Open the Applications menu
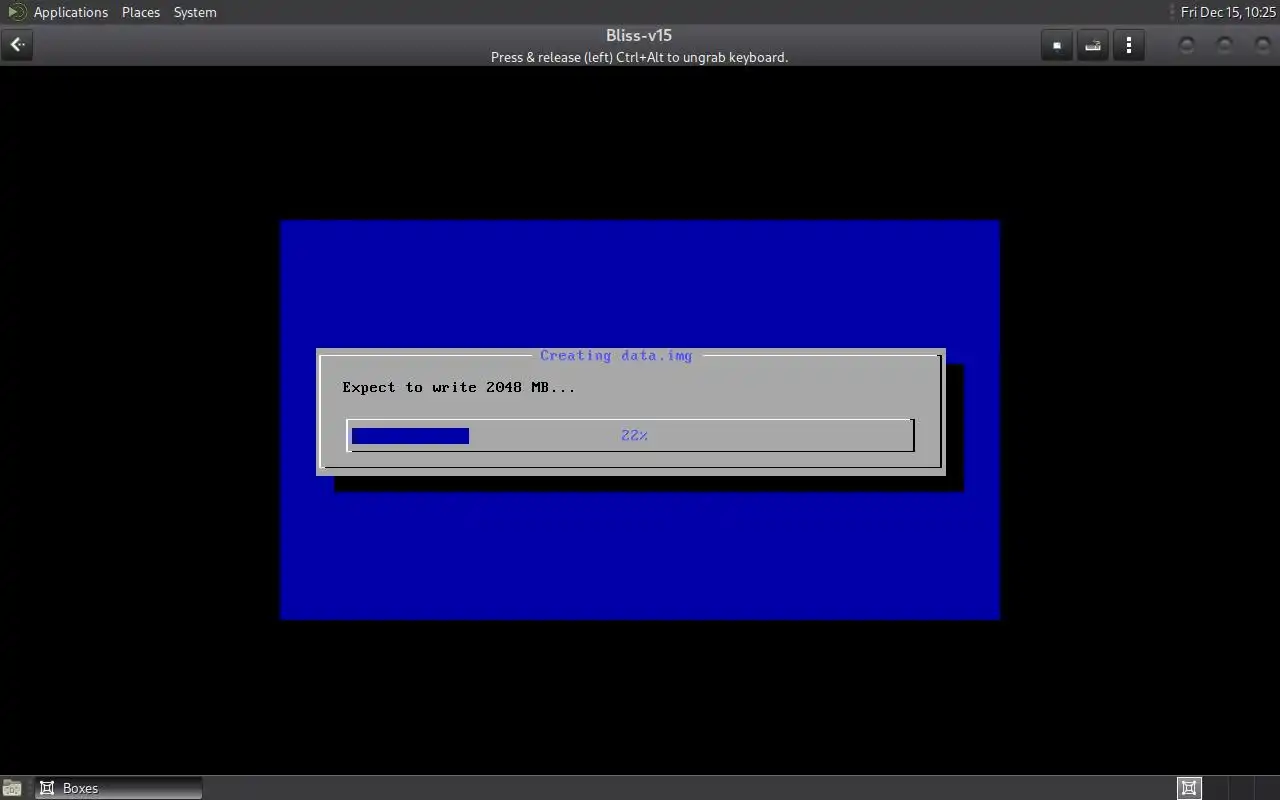 pos(70,12)
